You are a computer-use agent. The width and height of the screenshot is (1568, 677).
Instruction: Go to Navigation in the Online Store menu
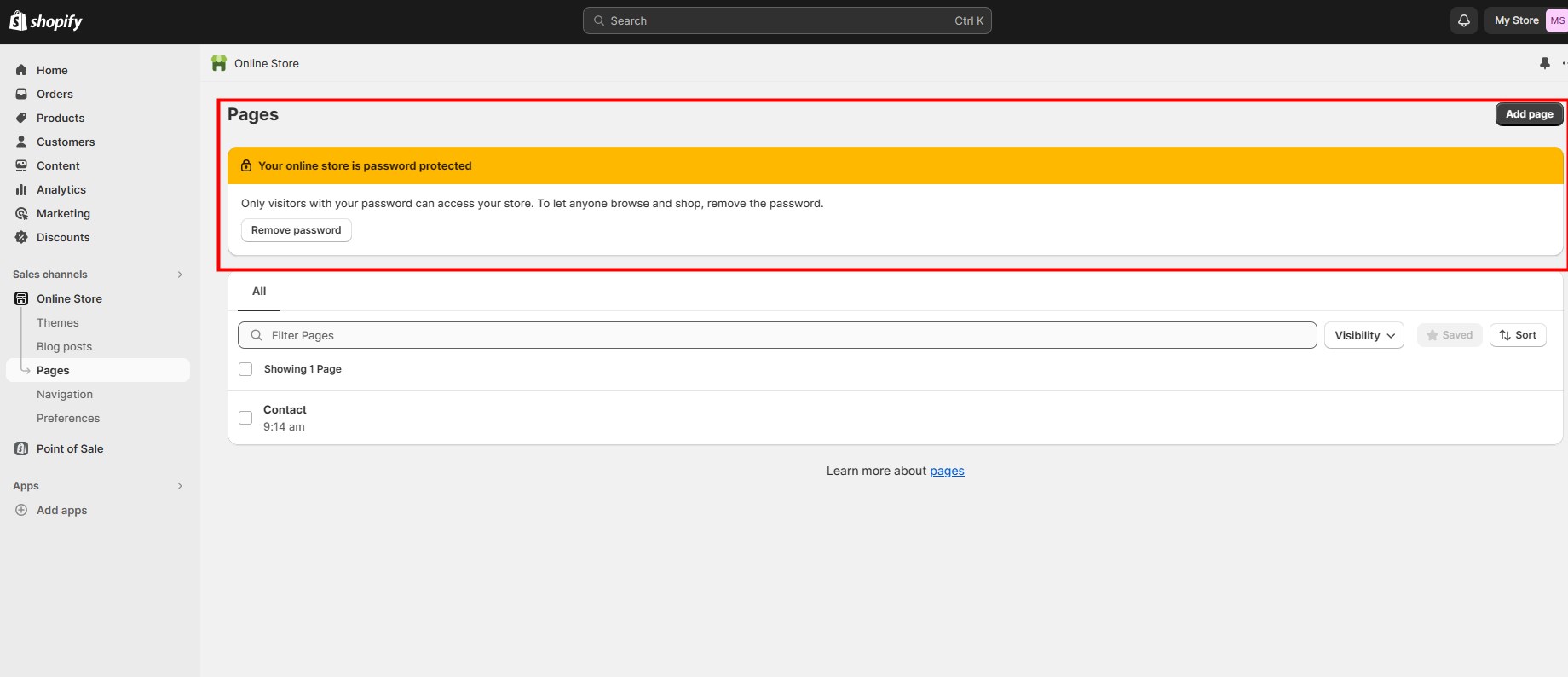click(65, 394)
